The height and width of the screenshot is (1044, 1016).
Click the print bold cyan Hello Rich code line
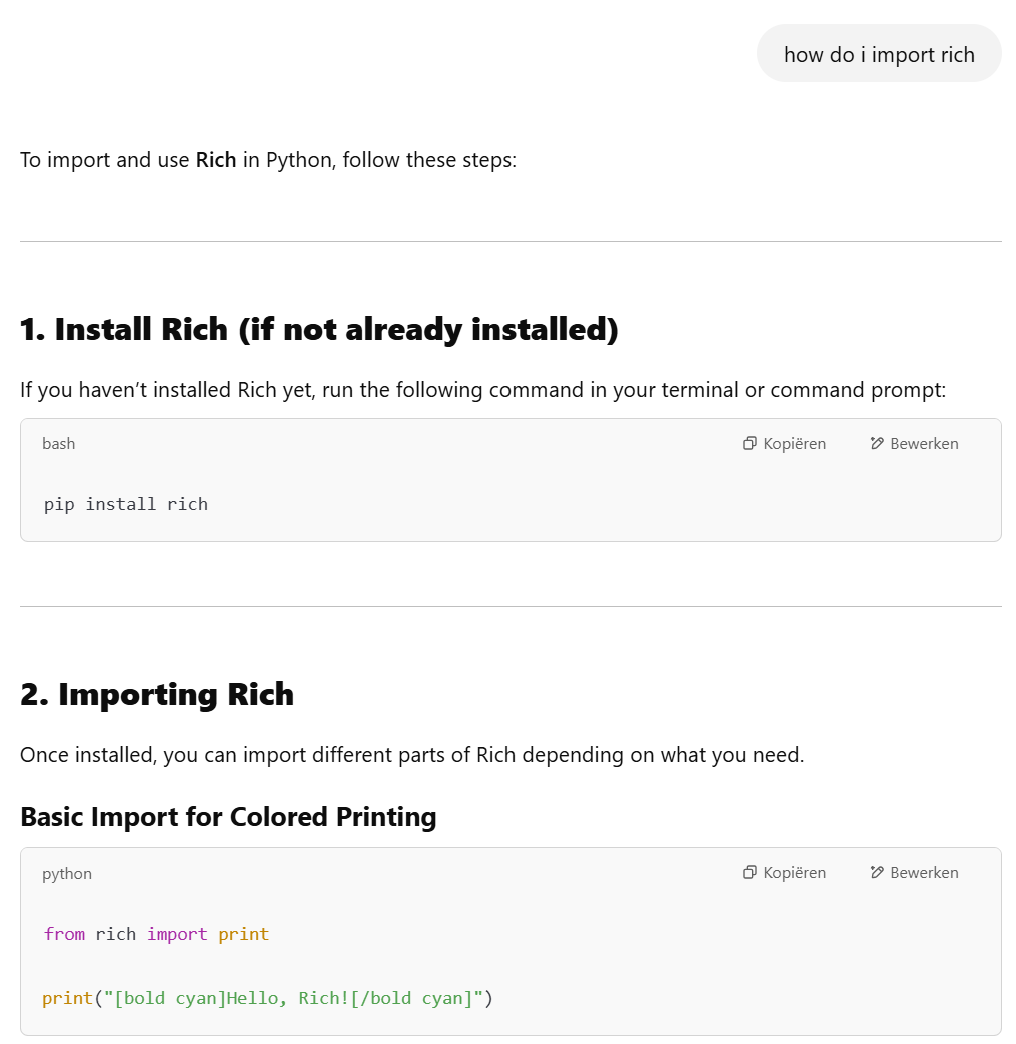pos(267,998)
